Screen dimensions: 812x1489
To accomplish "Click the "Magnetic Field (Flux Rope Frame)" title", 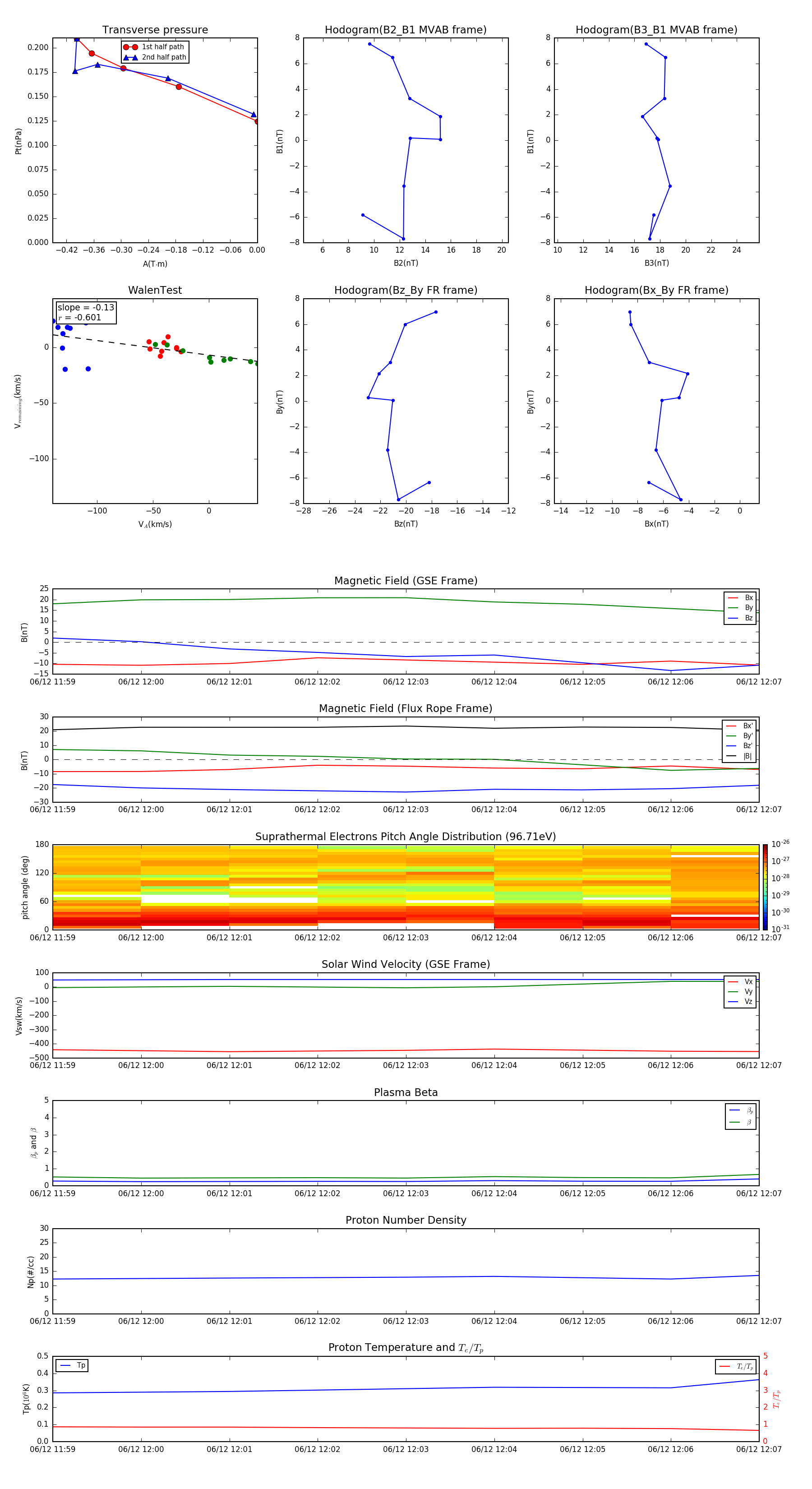I will [406, 708].
